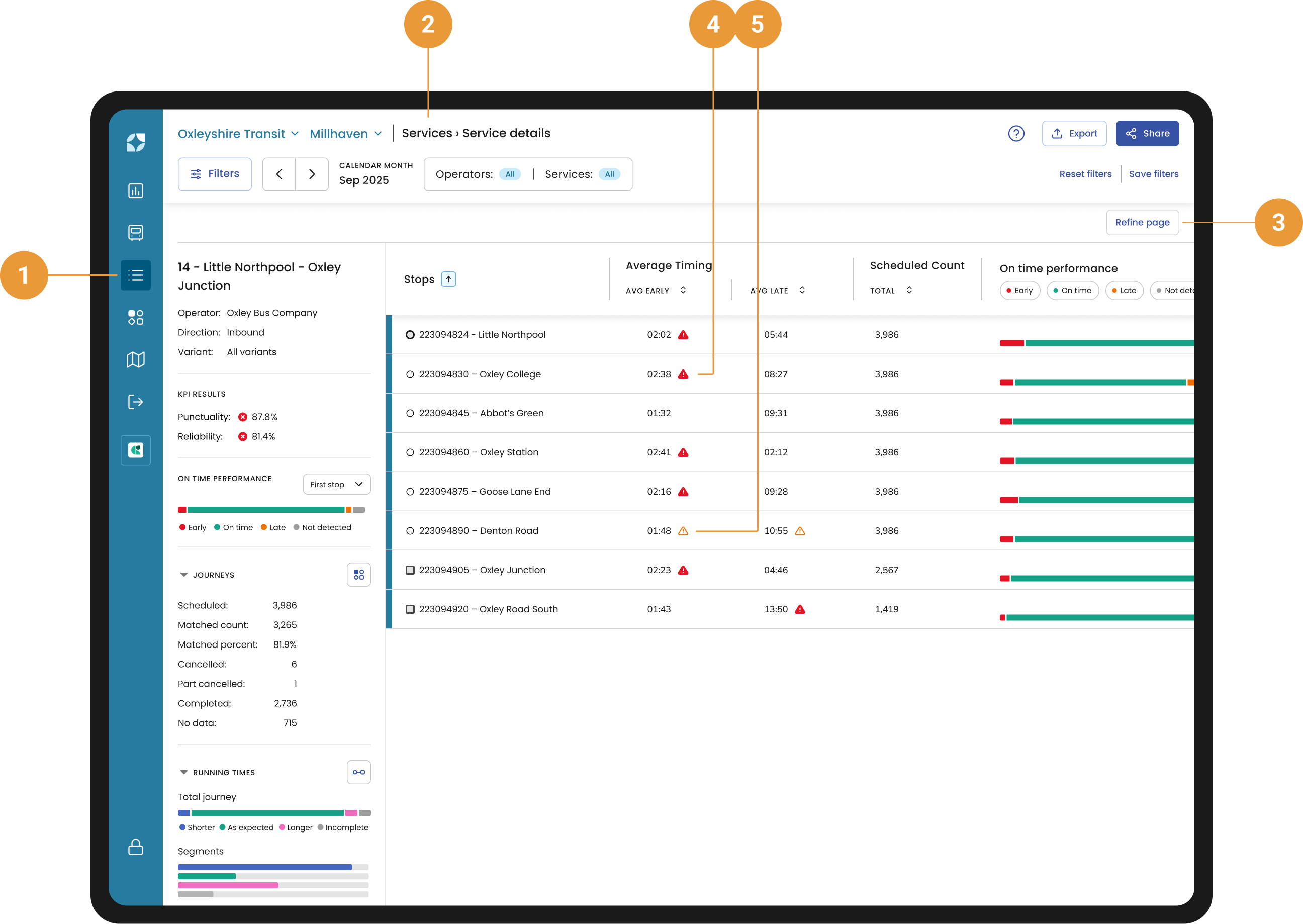Expand the Oxleyshire Transit dropdown
The height and width of the screenshot is (924, 1303).
(238, 134)
